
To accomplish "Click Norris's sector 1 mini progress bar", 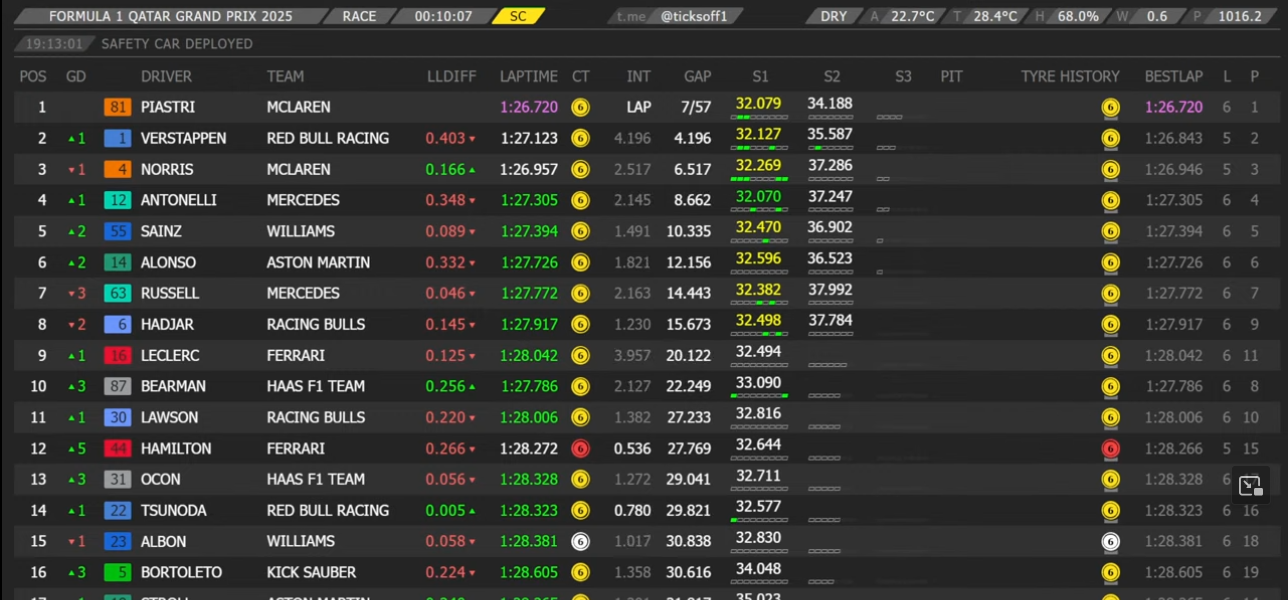I will [x=759, y=179].
